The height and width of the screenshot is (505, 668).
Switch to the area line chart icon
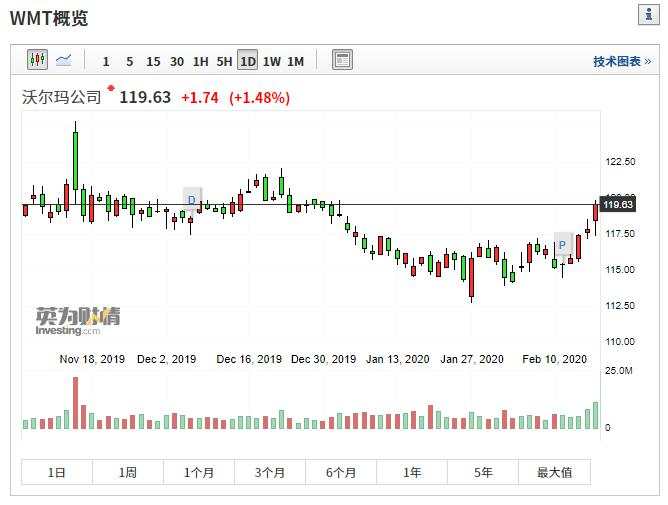point(64,60)
